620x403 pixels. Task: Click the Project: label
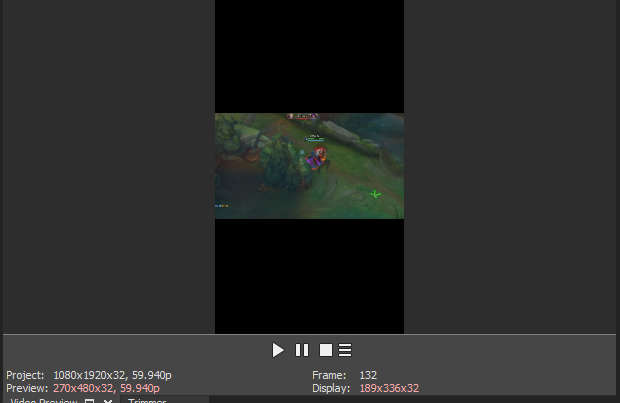[25, 375]
